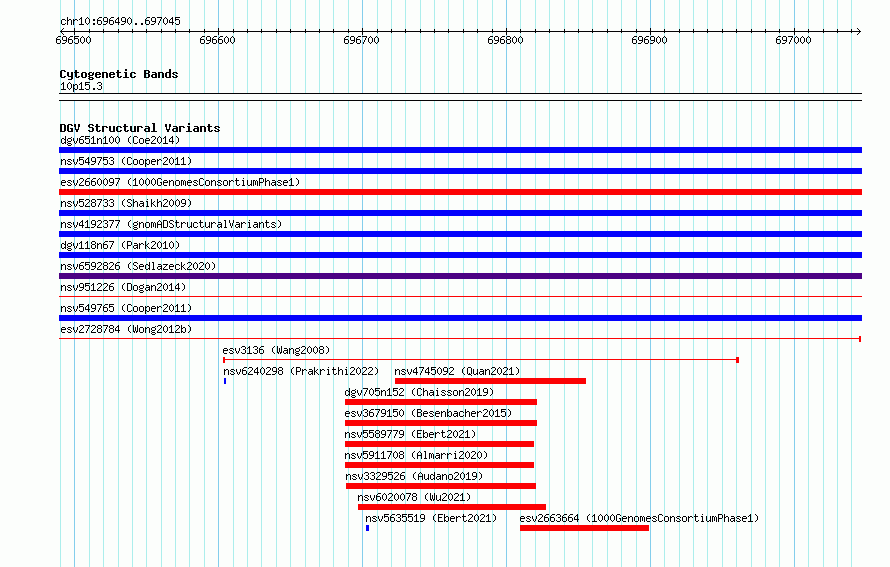The height and width of the screenshot is (567, 890).
Task: Click the chr10:696490..697045 region label
Action: [x=120, y=22]
